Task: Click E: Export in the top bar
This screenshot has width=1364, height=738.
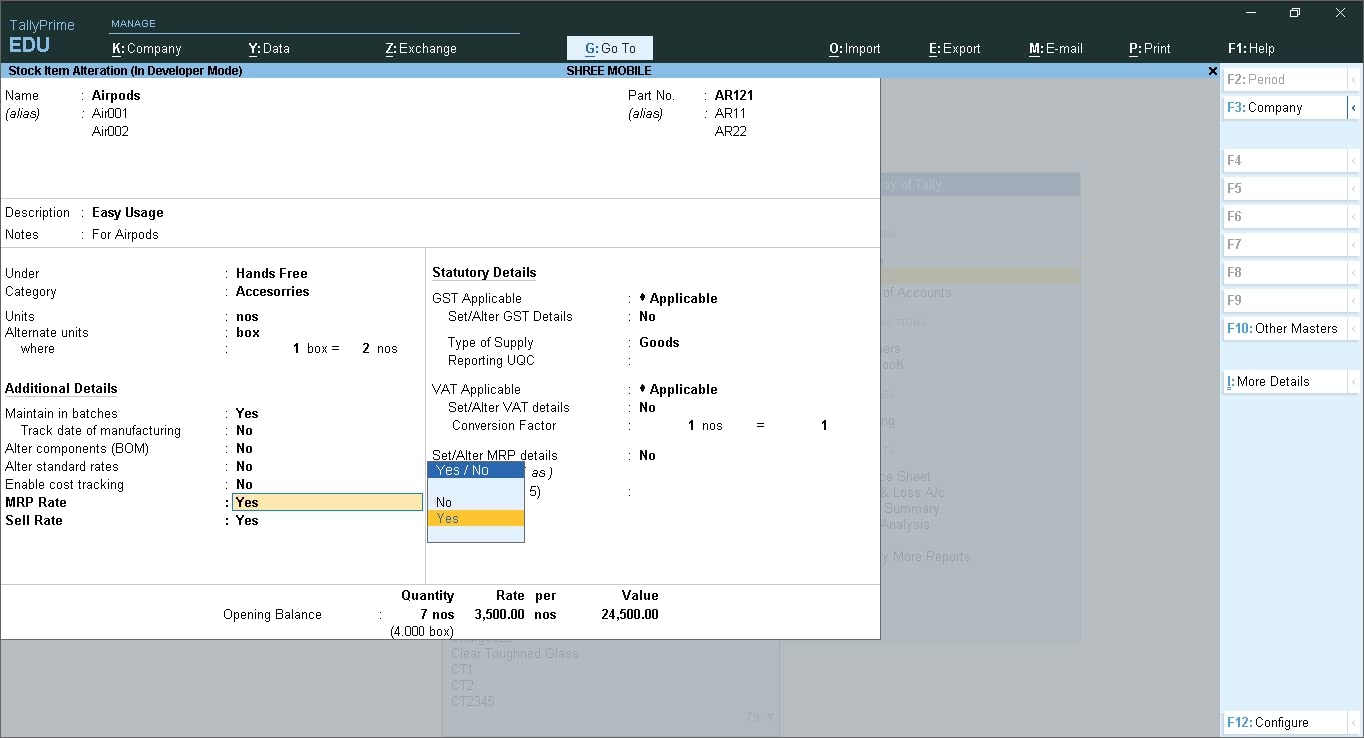Action: [x=953, y=47]
